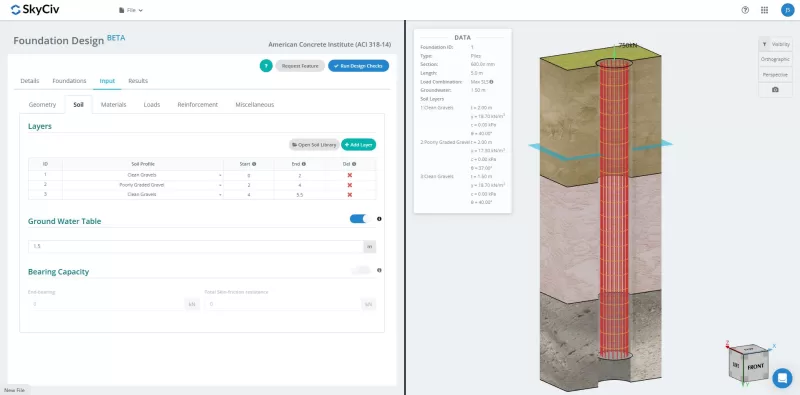Click the teal question mark help button

[x=266, y=66]
